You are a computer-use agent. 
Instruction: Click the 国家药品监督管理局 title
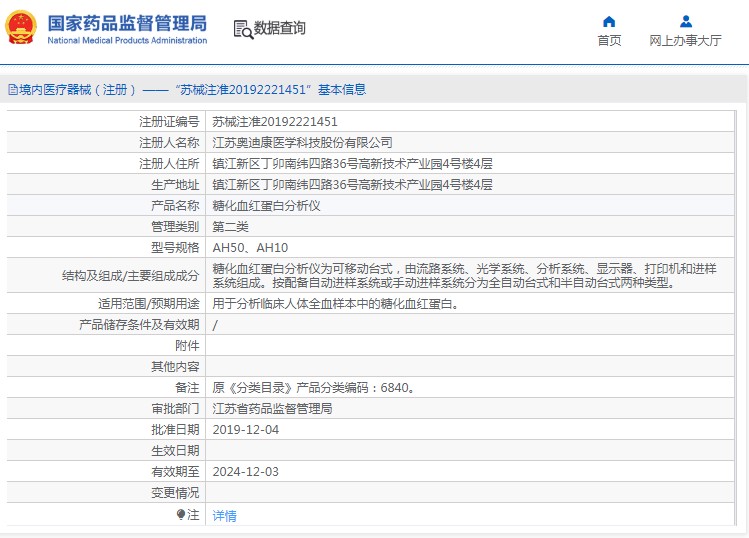[x=127, y=23]
